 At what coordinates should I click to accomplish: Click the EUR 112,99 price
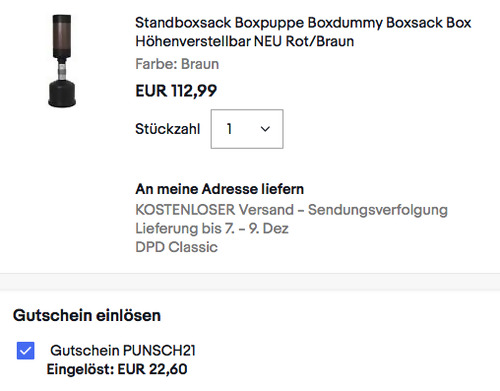[176, 91]
